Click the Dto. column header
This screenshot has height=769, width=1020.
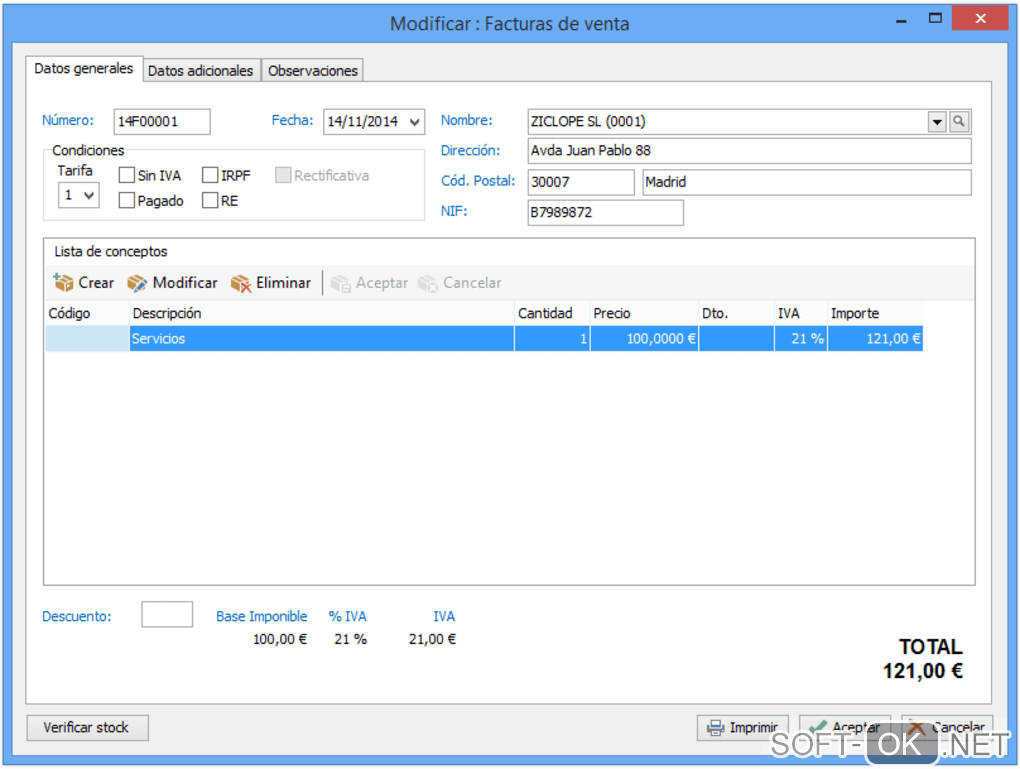pos(737,314)
